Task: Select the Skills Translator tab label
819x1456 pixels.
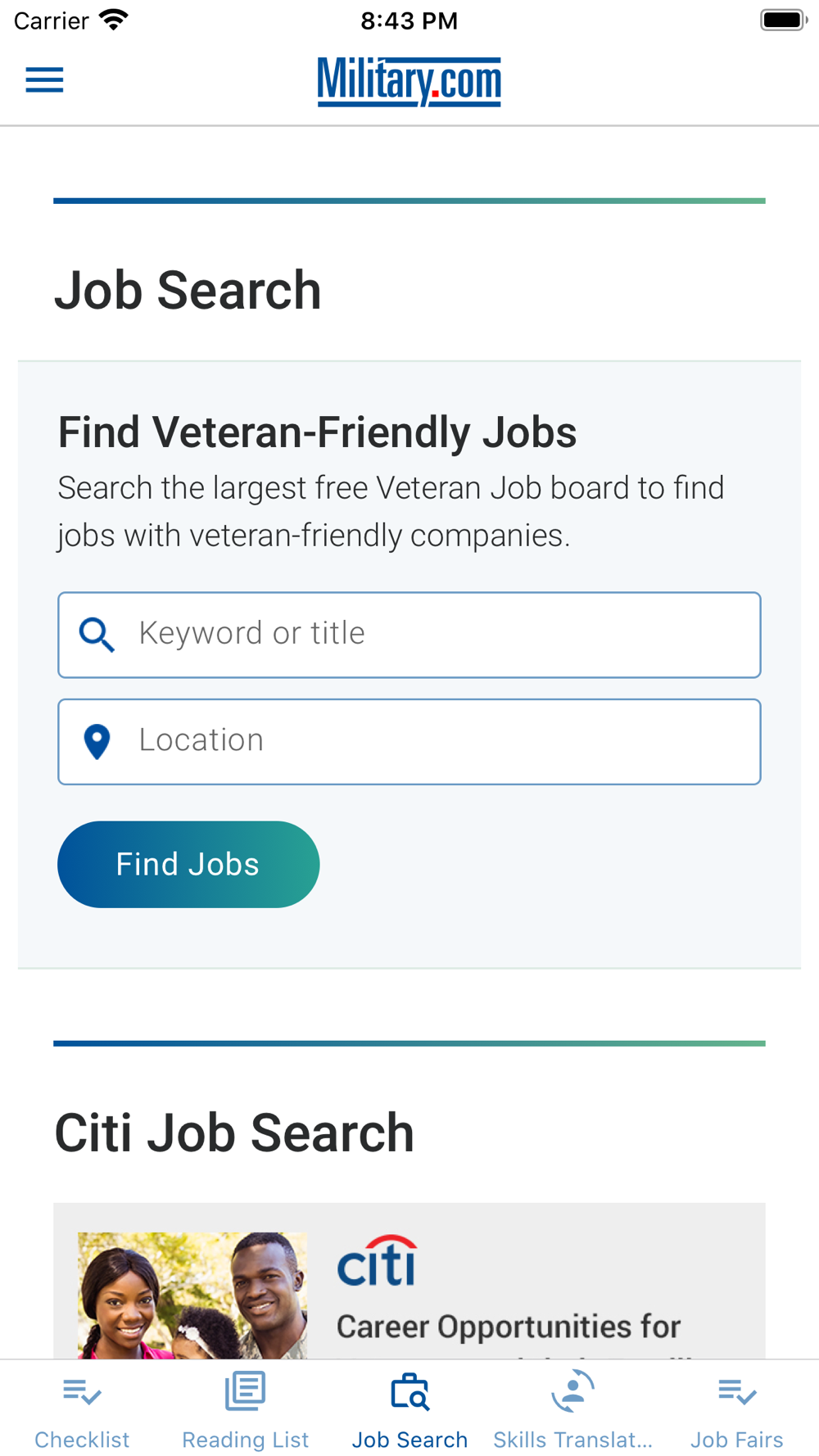Action: pos(573,1440)
